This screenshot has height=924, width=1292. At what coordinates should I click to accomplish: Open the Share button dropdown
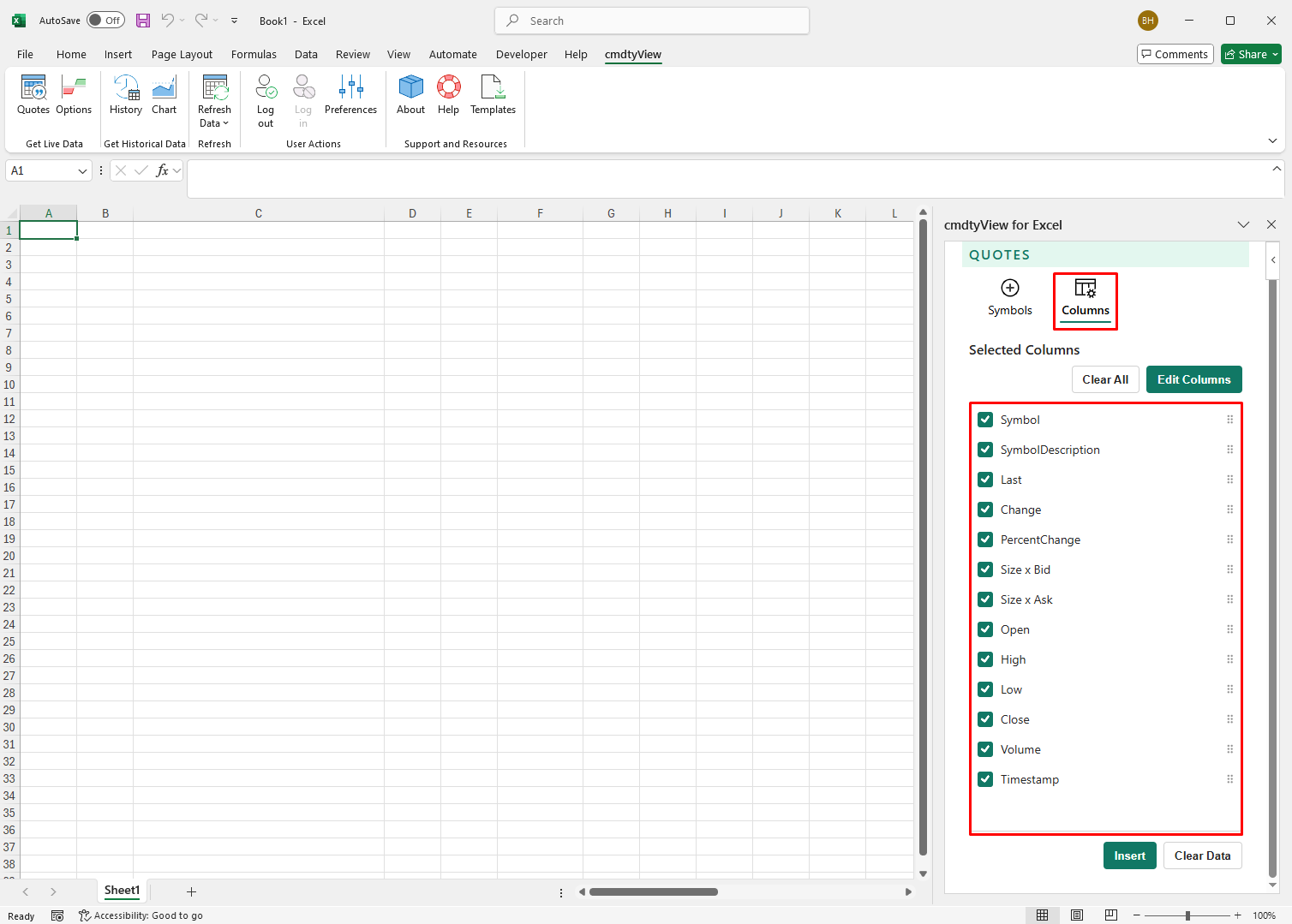pyautogui.click(x=1275, y=54)
